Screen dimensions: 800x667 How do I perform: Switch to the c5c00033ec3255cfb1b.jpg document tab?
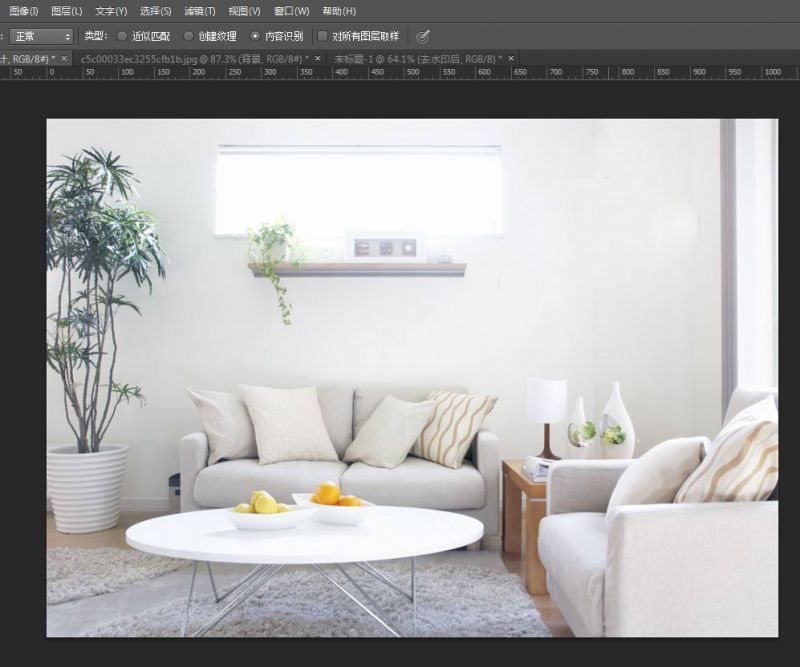(x=190, y=61)
